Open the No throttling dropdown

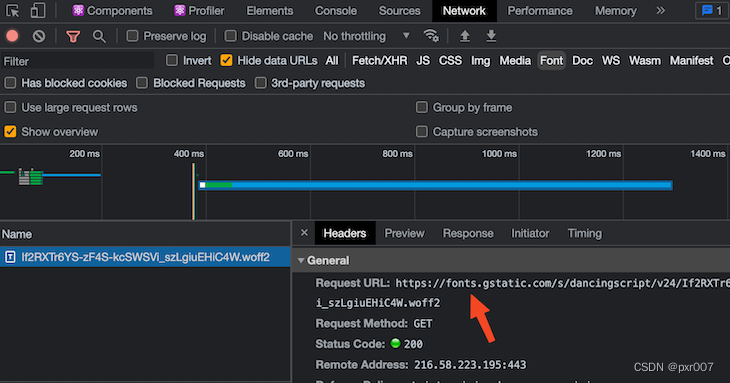[x=366, y=36]
